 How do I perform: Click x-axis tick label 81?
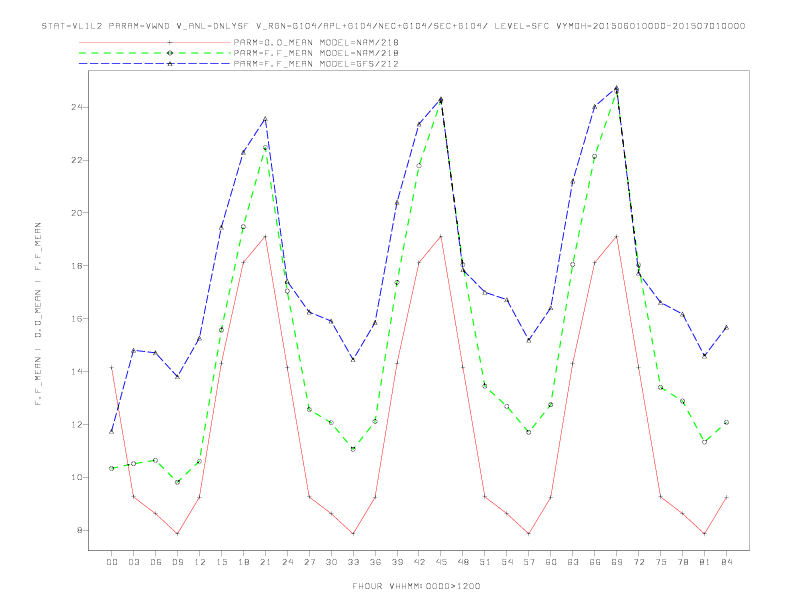point(705,562)
